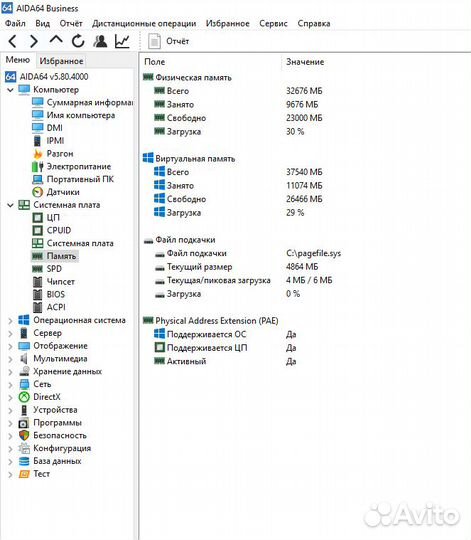Collapse the Компьютер tree node
This screenshot has width=471, height=540.
pos(10,90)
